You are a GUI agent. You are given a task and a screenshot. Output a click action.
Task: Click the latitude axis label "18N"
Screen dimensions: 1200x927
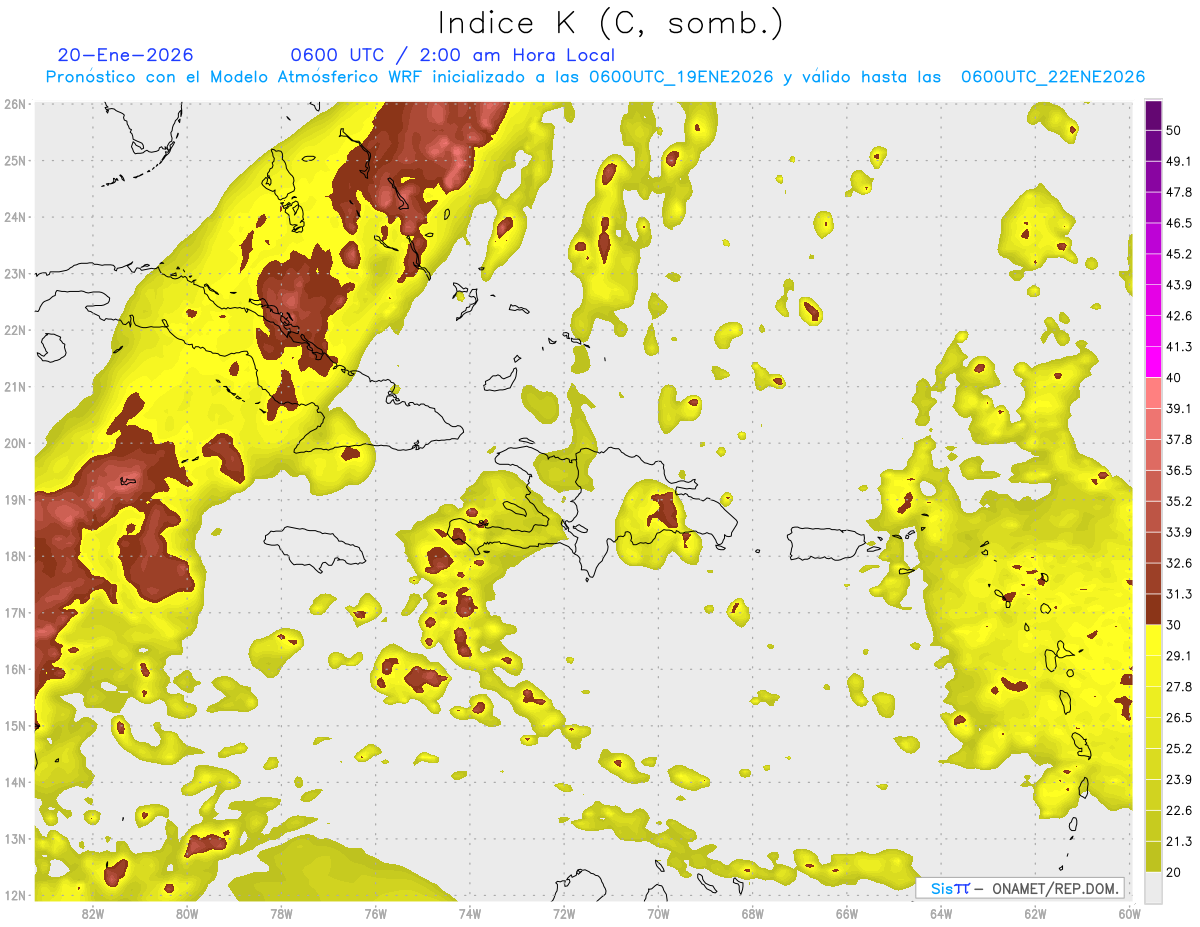coord(15,556)
